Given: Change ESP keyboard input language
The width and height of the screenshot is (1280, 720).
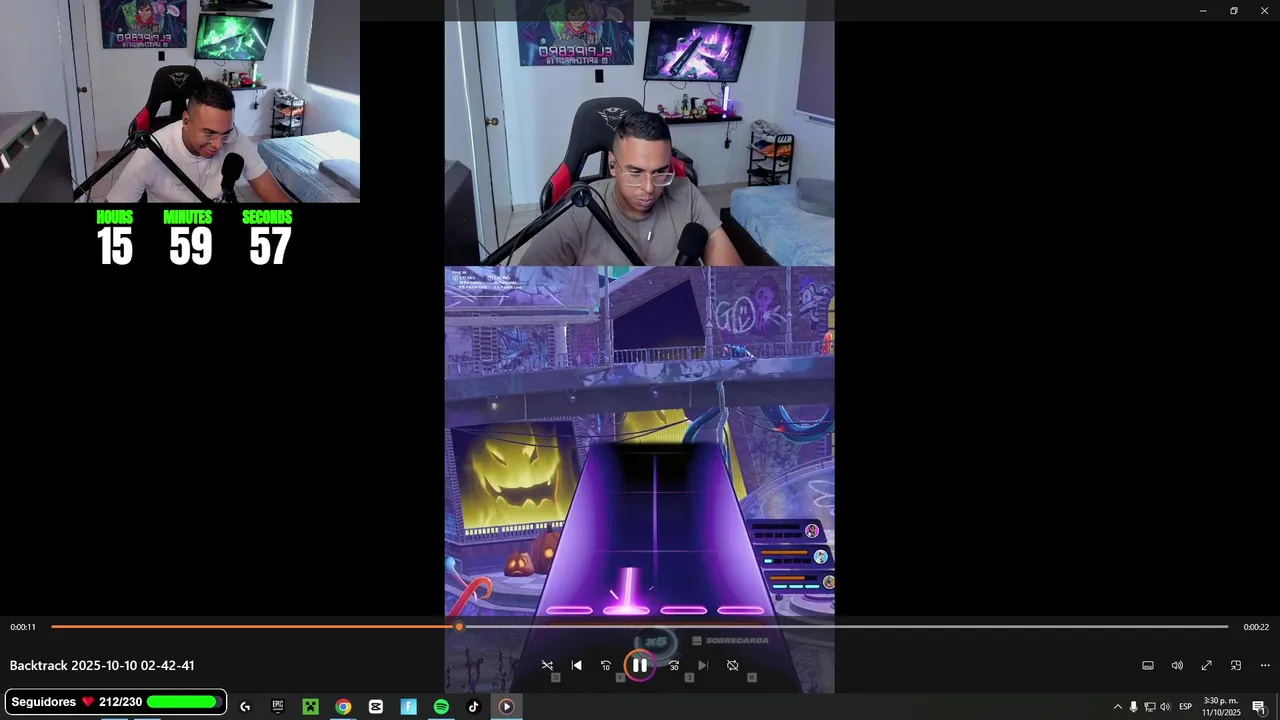Looking at the screenshot, I should click(x=1186, y=707).
